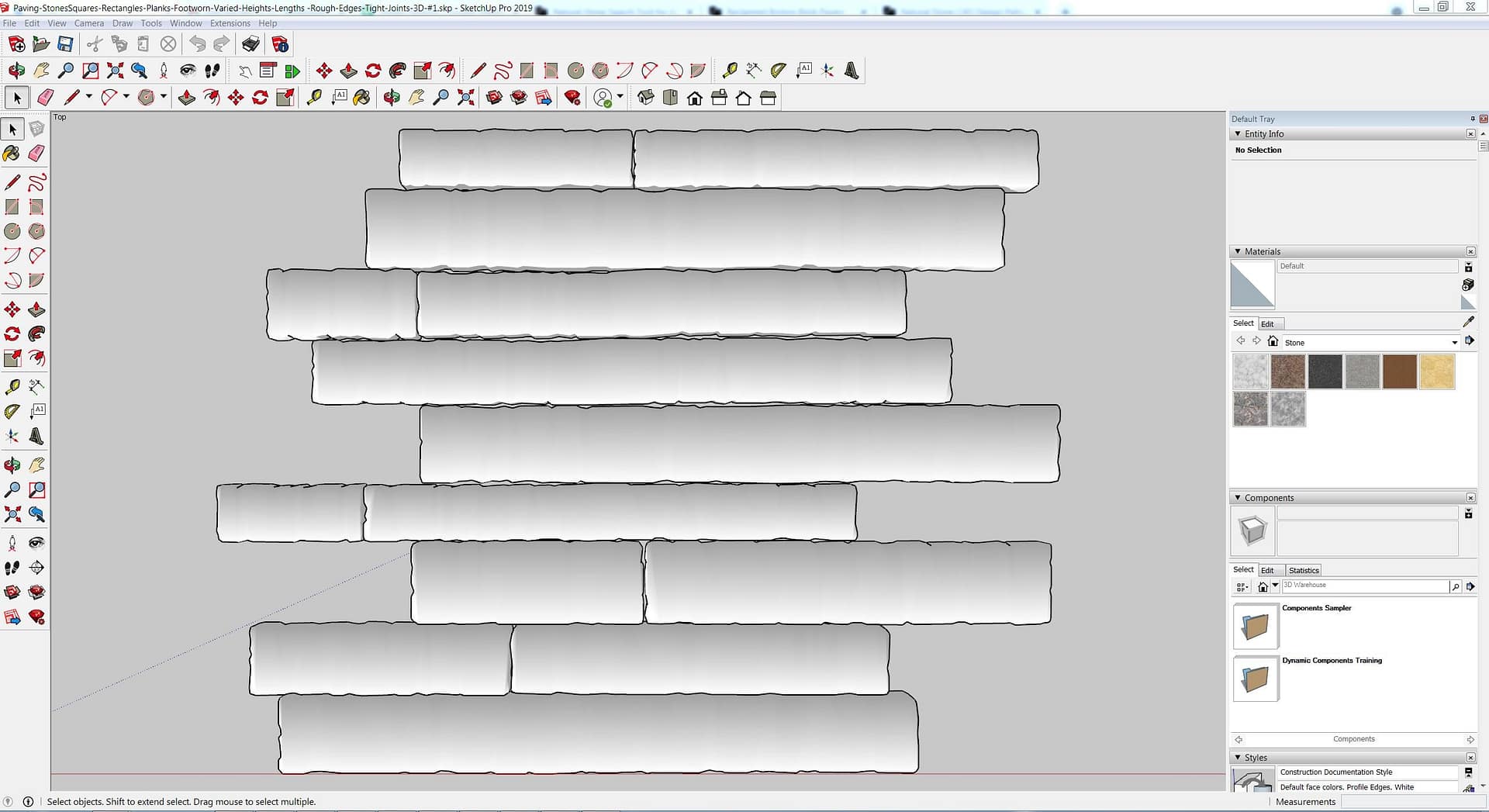Open the Camera menu
Screen dimensions: 1489x812
[x=88, y=23]
